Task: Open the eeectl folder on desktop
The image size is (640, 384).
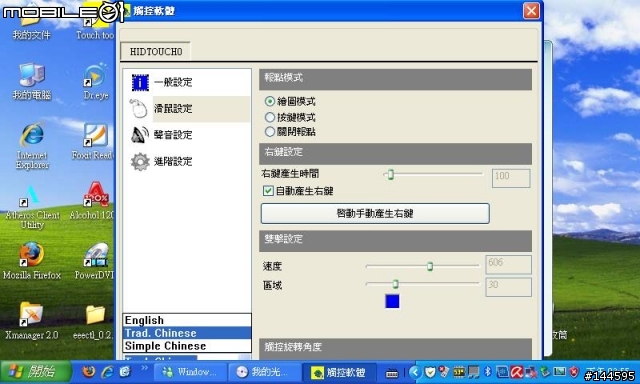Action: coord(93,322)
